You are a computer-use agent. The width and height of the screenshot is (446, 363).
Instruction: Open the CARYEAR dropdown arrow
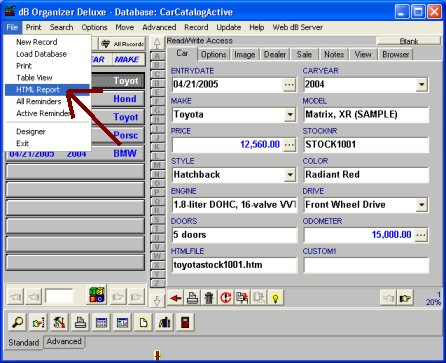(422, 84)
